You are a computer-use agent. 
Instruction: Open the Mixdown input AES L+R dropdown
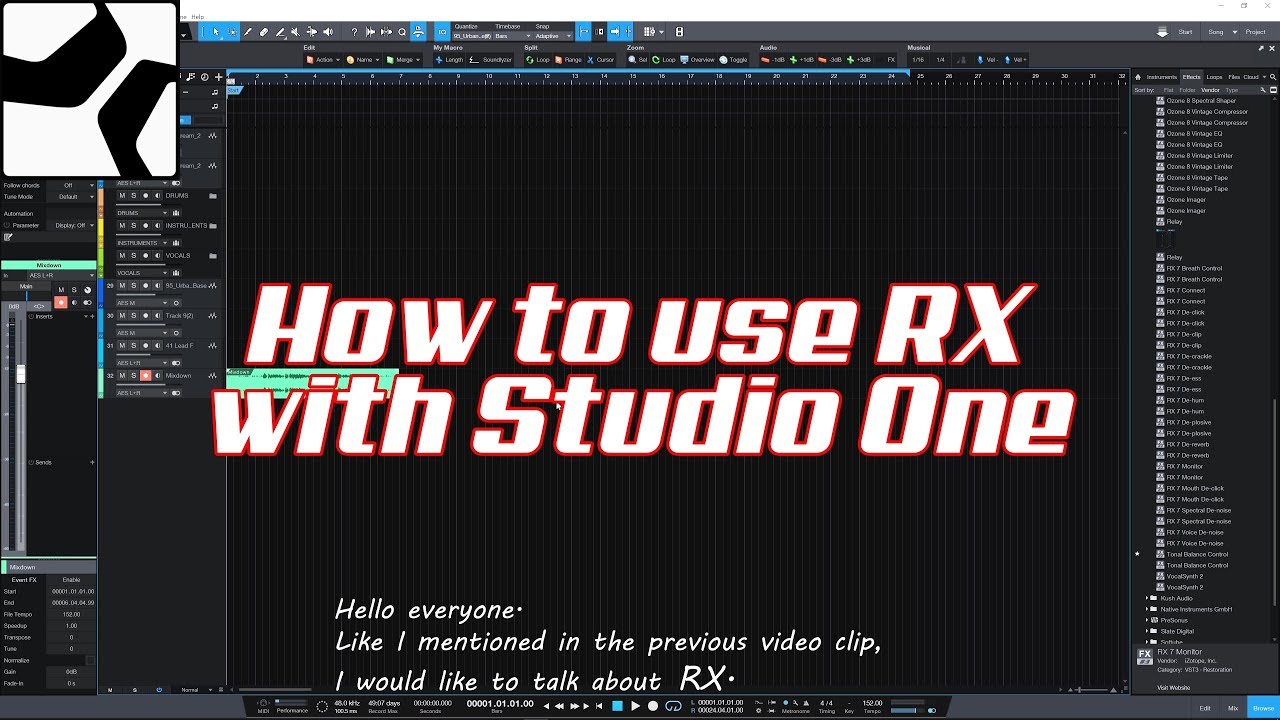pyautogui.click(x=62, y=275)
